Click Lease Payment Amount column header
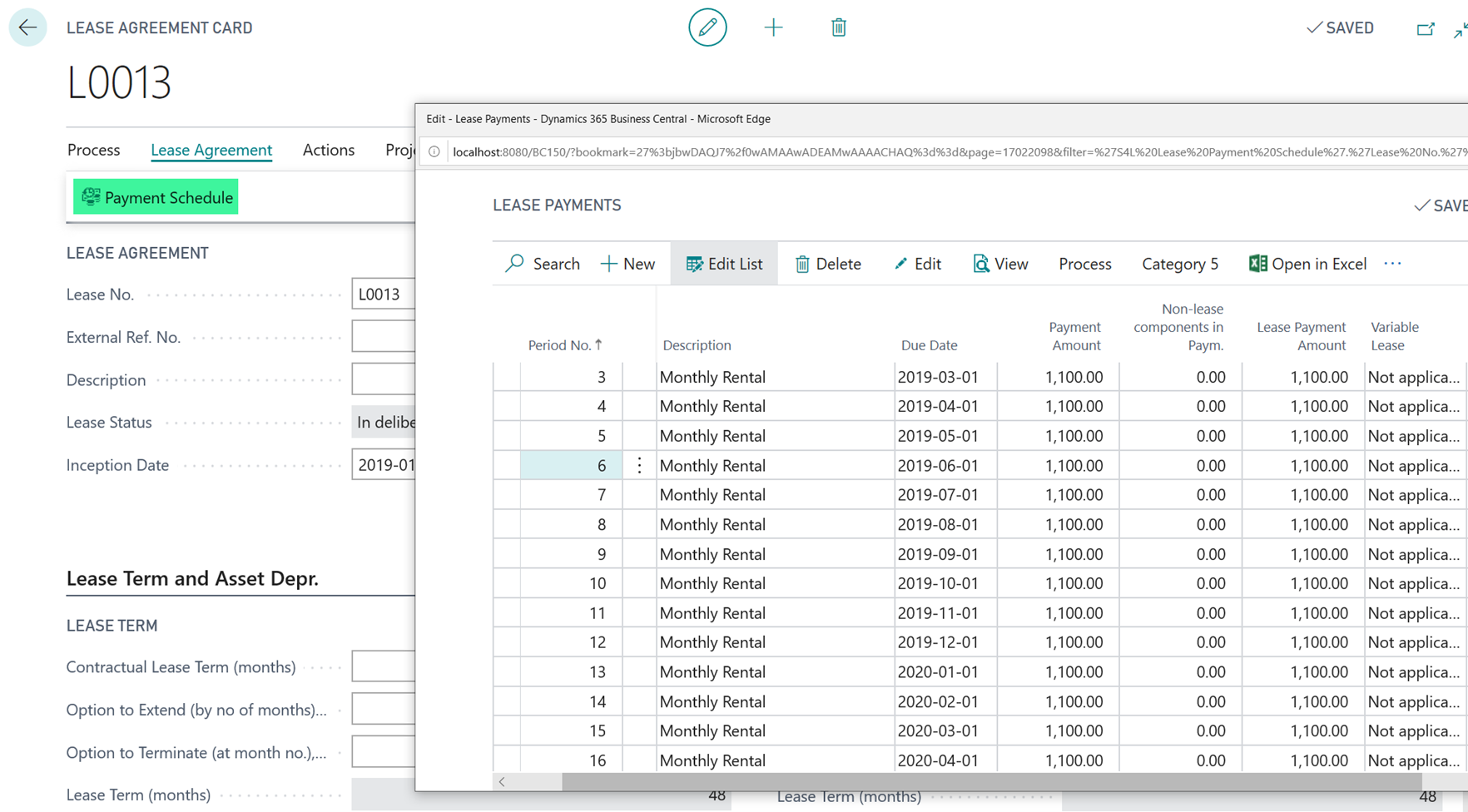 click(x=1301, y=336)
